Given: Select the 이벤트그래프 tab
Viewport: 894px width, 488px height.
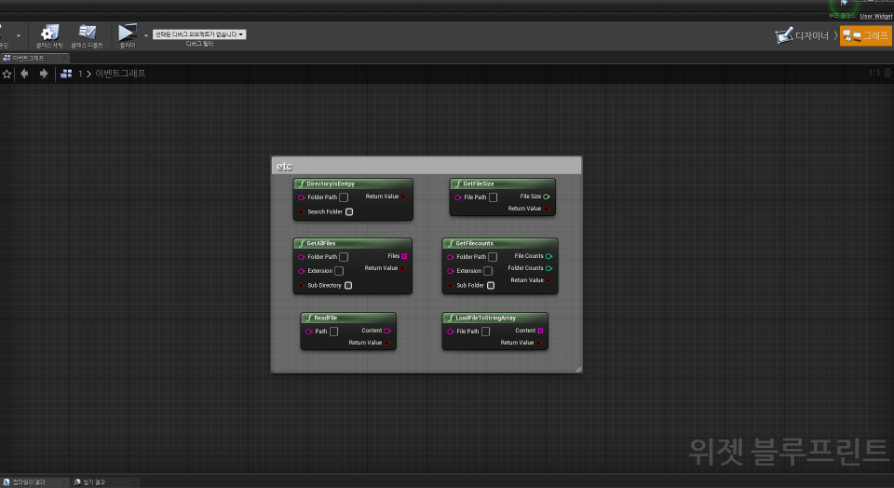Looking at the screenshot, I should (30, 58).
